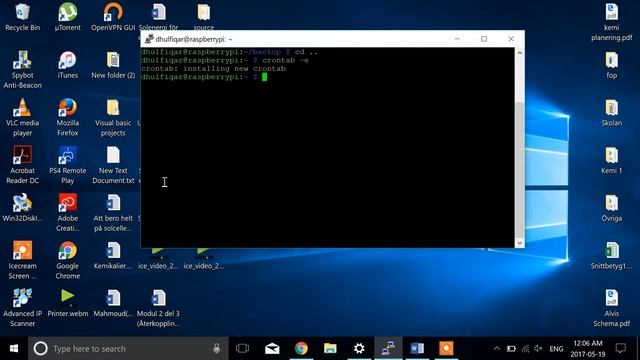
Task: Open the Kemi 1 folder
Action: 611,160
